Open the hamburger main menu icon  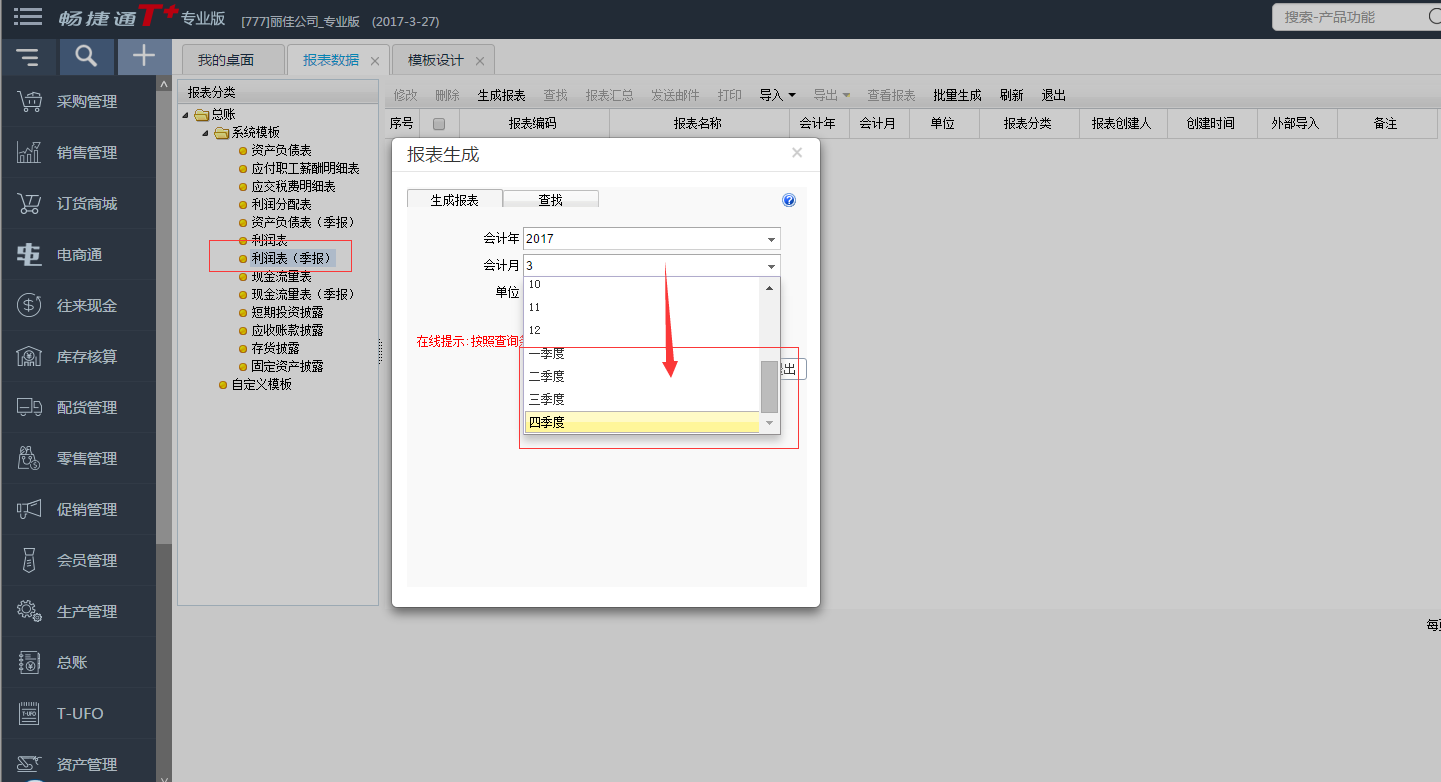(28, 17)
